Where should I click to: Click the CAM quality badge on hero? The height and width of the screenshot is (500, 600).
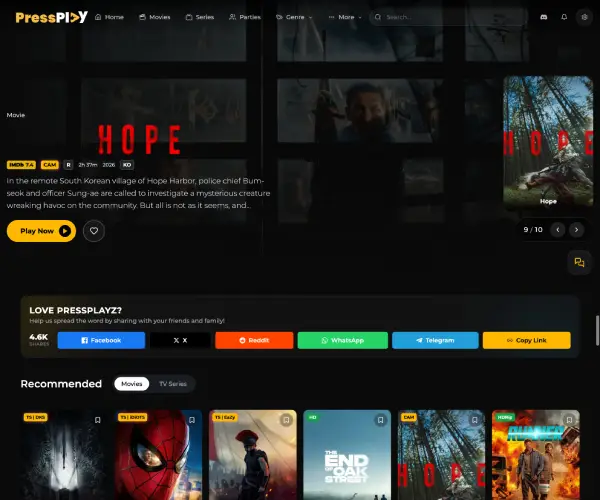[50, 165]
